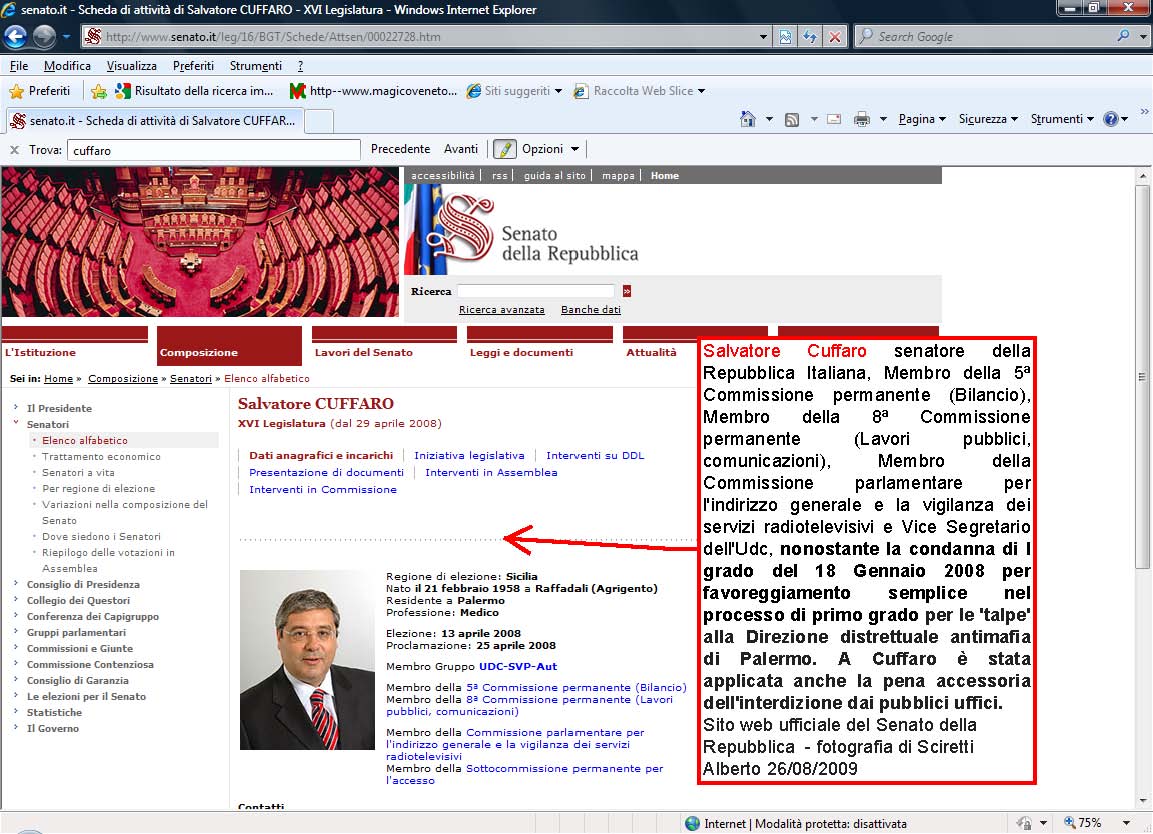Expand the address bar URL history dropdown
The image size is (1153, 834).
(x=763, y=36)
